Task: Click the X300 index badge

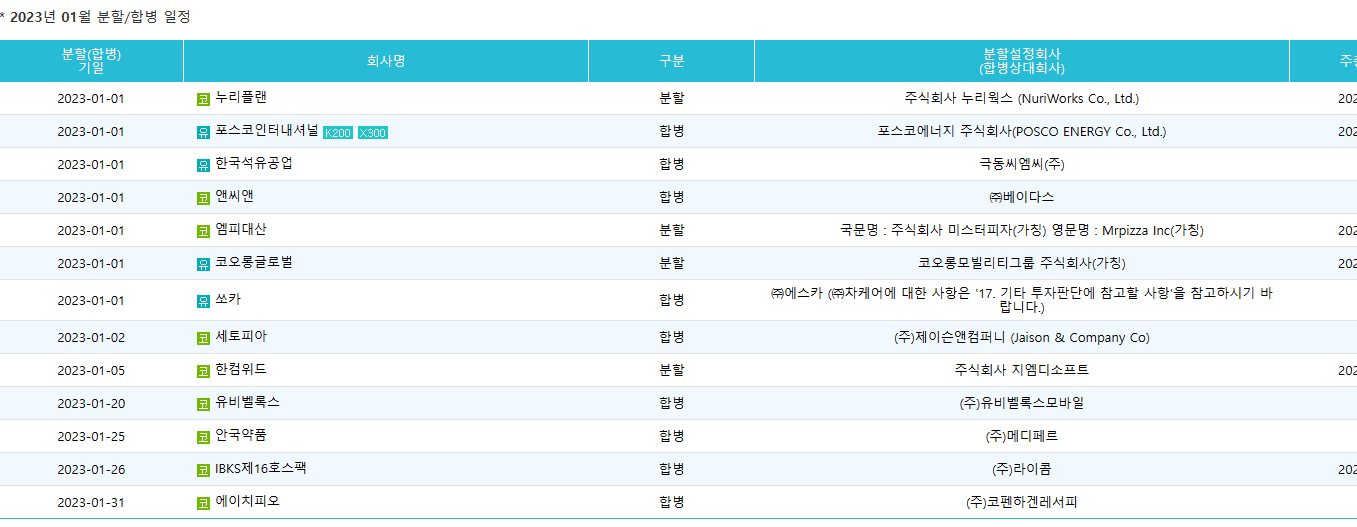Action: 373,133
